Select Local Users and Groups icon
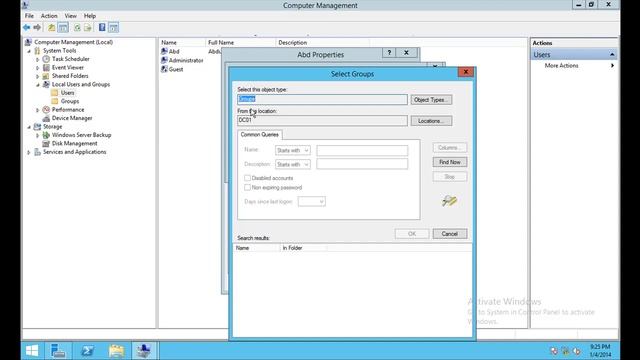 tap(46, 84)
